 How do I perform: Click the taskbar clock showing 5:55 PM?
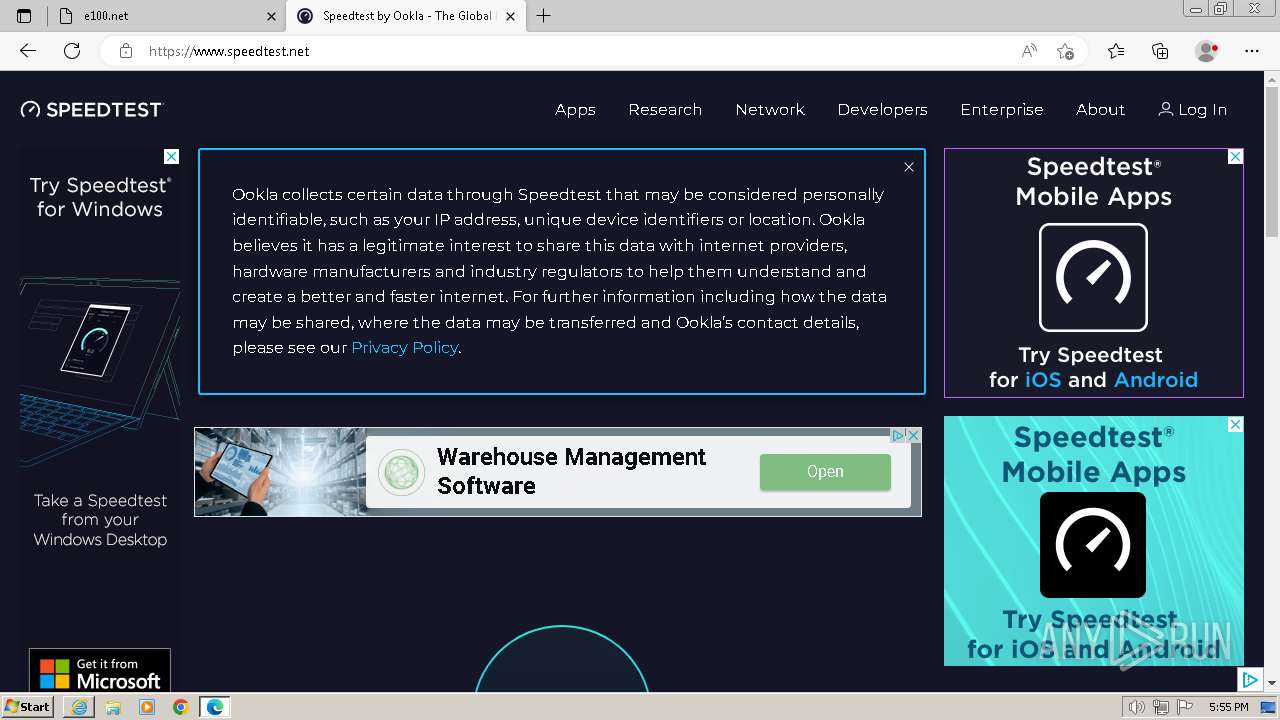(x=1228, y=707)
